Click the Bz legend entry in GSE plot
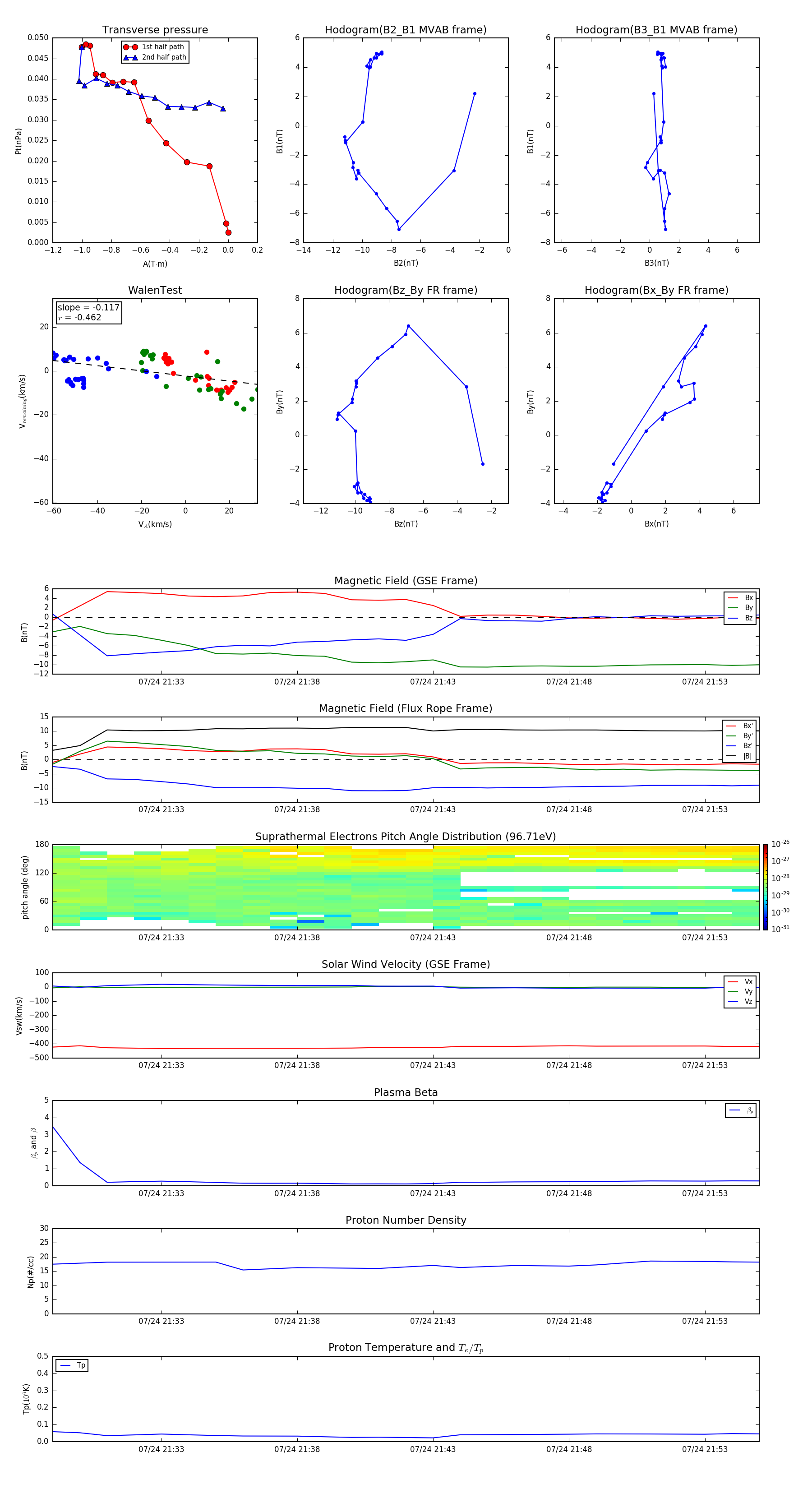The image size is (812, 1489). tap(741, 618)
